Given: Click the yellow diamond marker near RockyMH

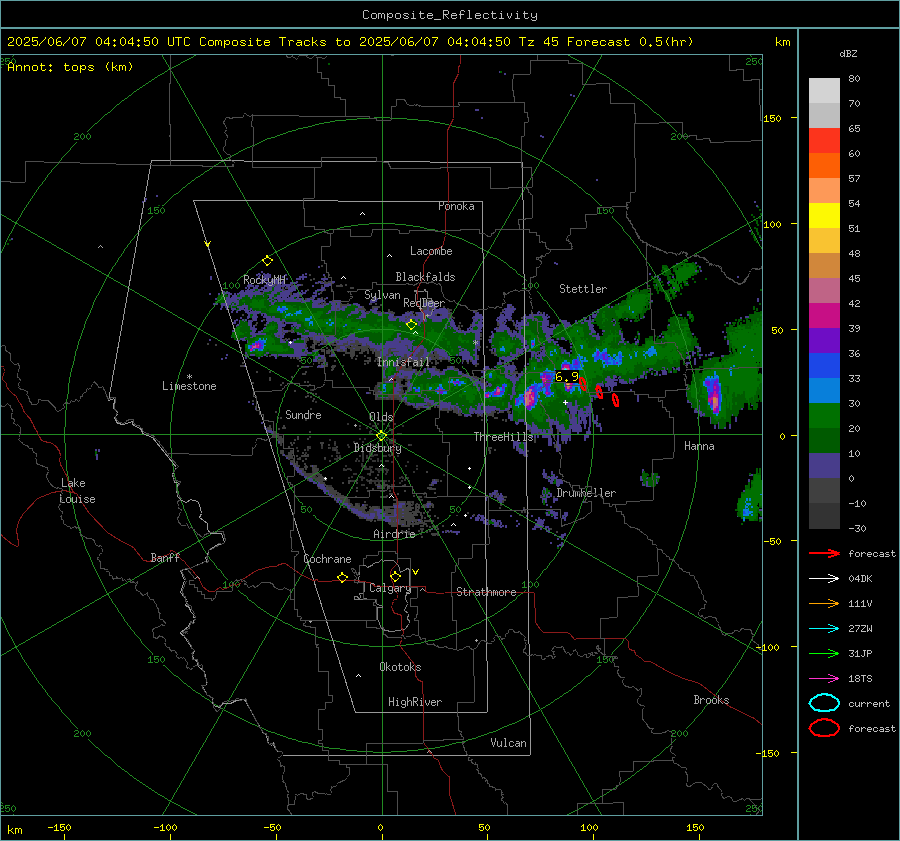Looking at the screenshot, I should click(x=267, y=261).
